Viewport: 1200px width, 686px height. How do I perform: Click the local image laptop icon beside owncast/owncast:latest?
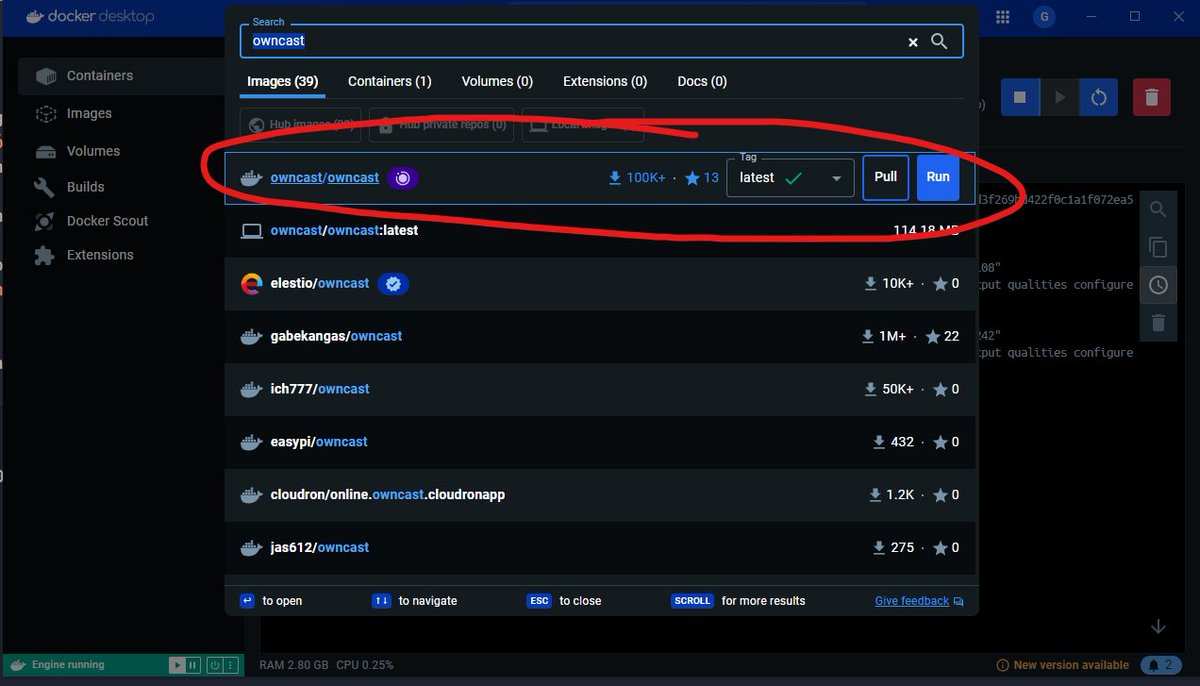tap(252, 231)
